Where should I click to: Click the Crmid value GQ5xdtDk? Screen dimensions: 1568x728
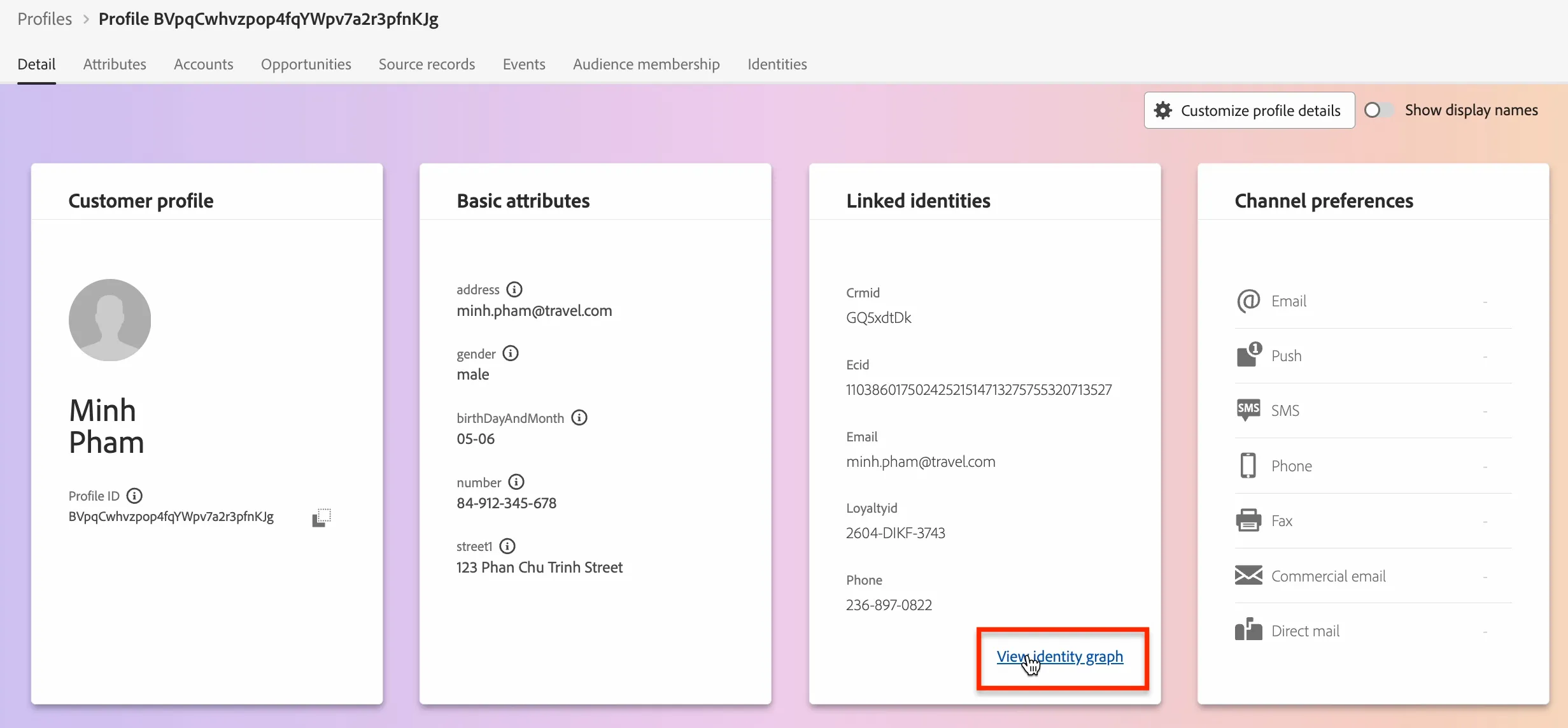pyautogui.click(x=879, y=318)
